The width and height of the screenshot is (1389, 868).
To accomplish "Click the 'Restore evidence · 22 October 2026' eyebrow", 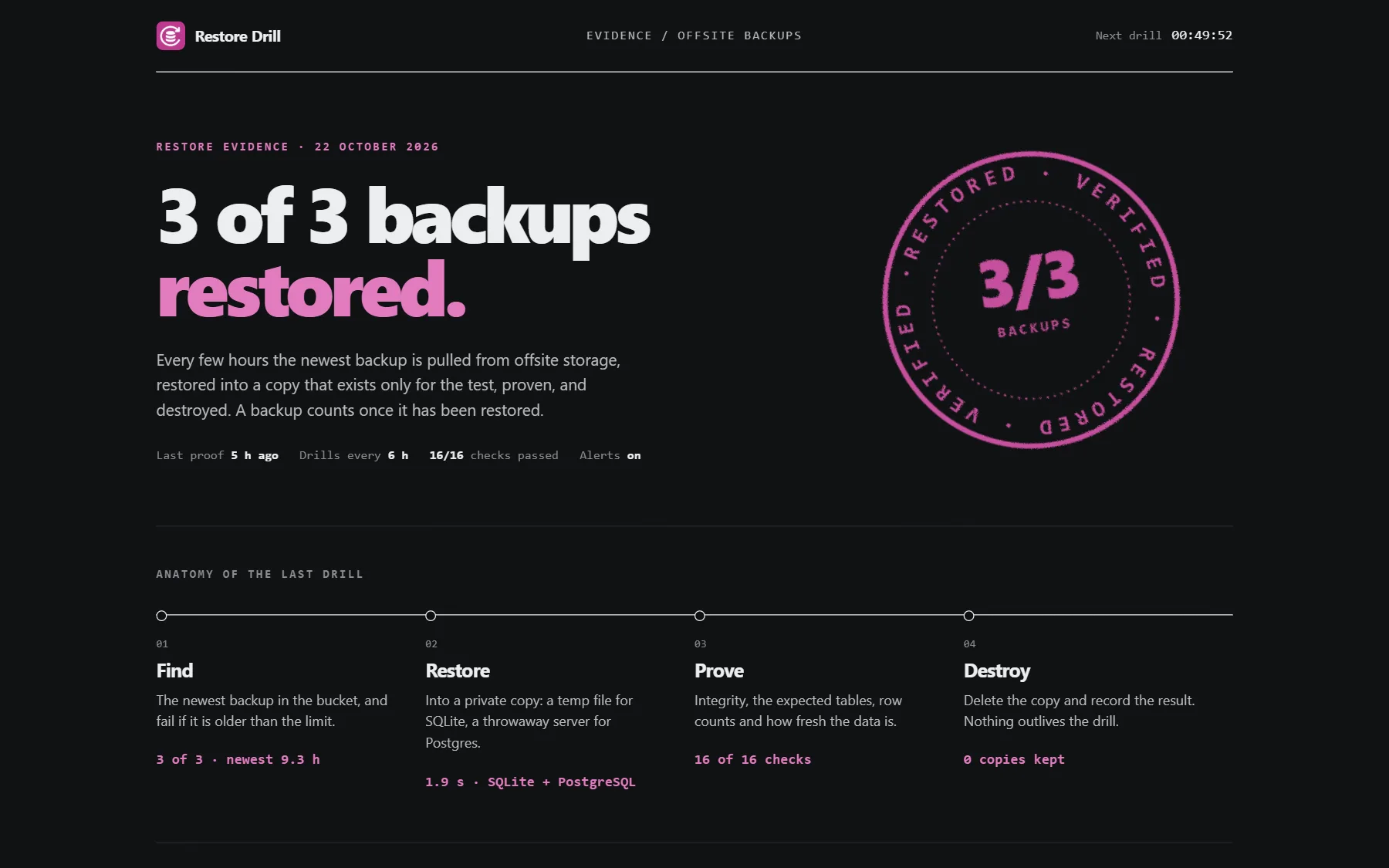I will click(297, 147).
